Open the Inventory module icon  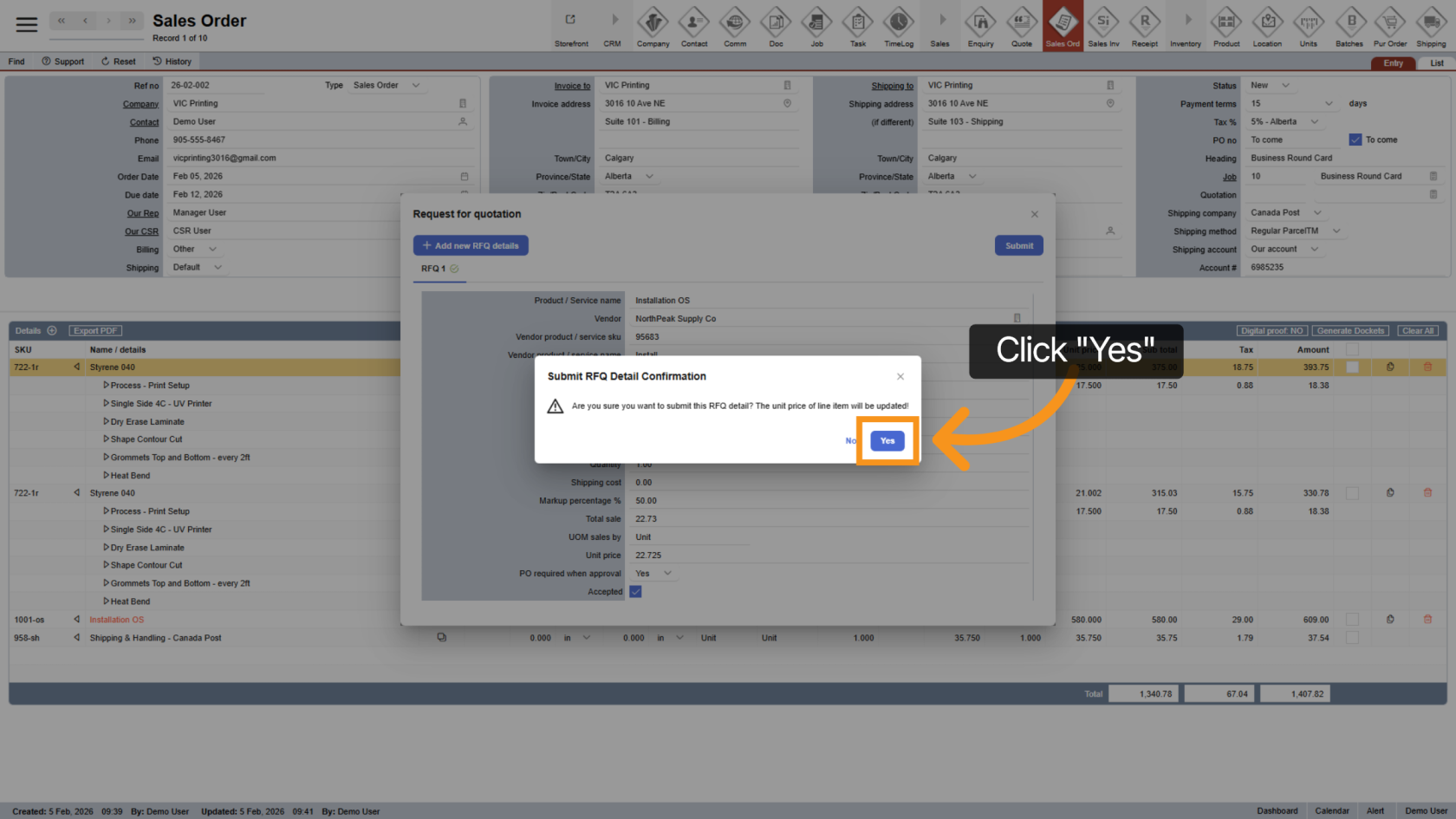(x=1185, y=28)
